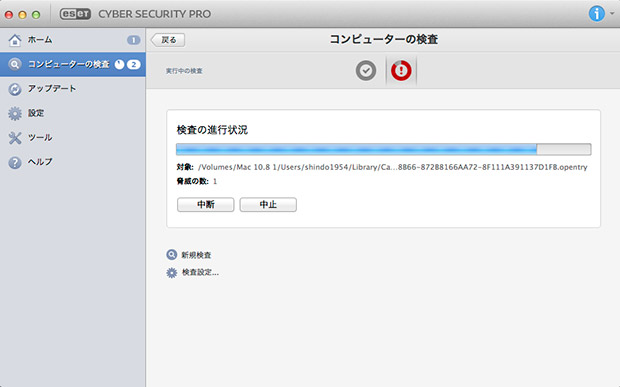Screen dimensions: 620x387
Task: Click the 新規検査 magnifier icon
Action: tap(172, 255)
